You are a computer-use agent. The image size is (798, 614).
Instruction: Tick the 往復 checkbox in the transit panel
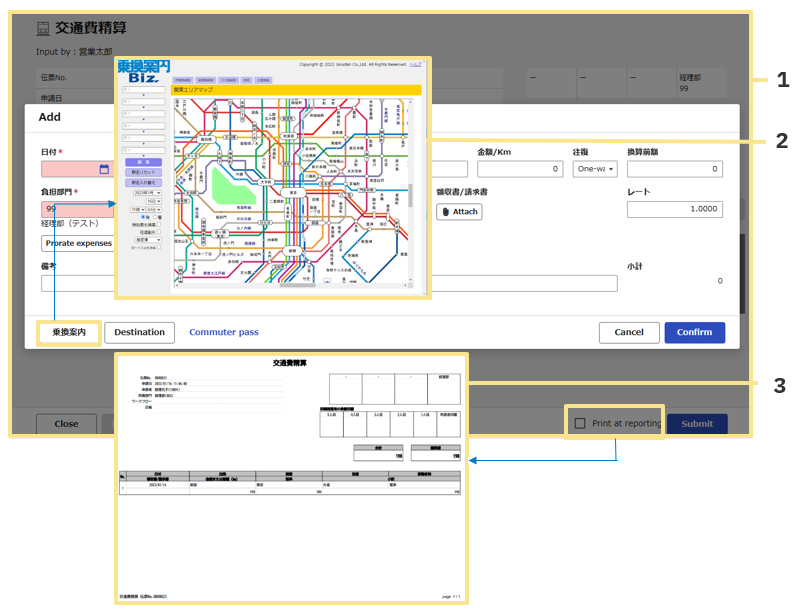tap(159, 232)
